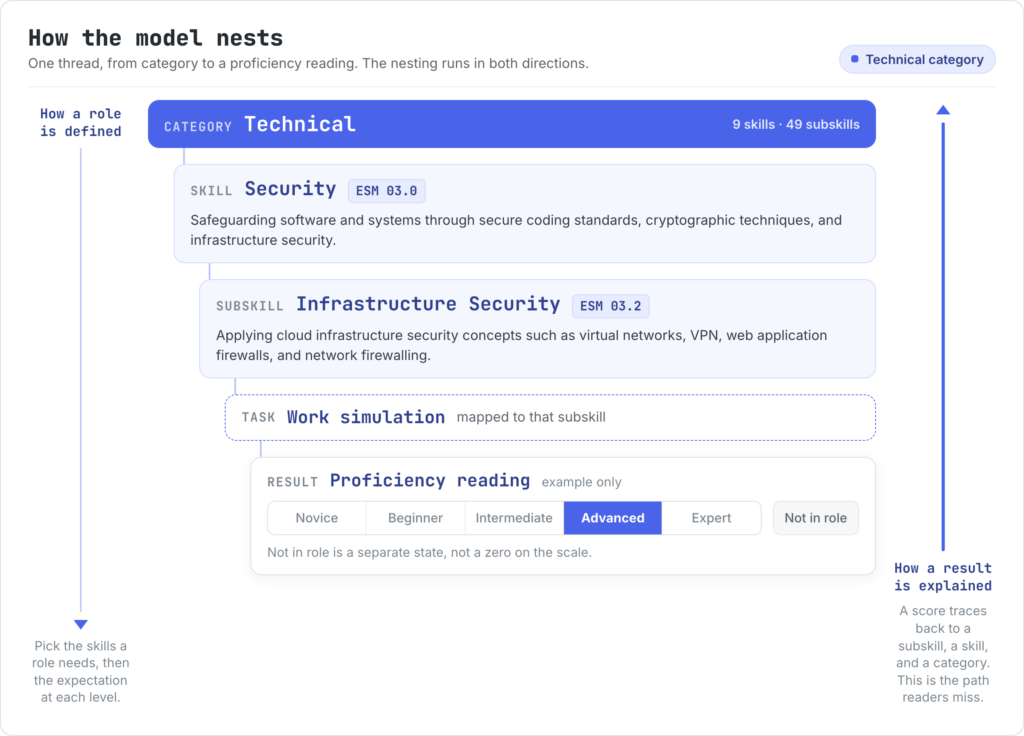
Task: Click the ESM 03.0 badge
Action: pyautogui.click(x=387, y=191)
